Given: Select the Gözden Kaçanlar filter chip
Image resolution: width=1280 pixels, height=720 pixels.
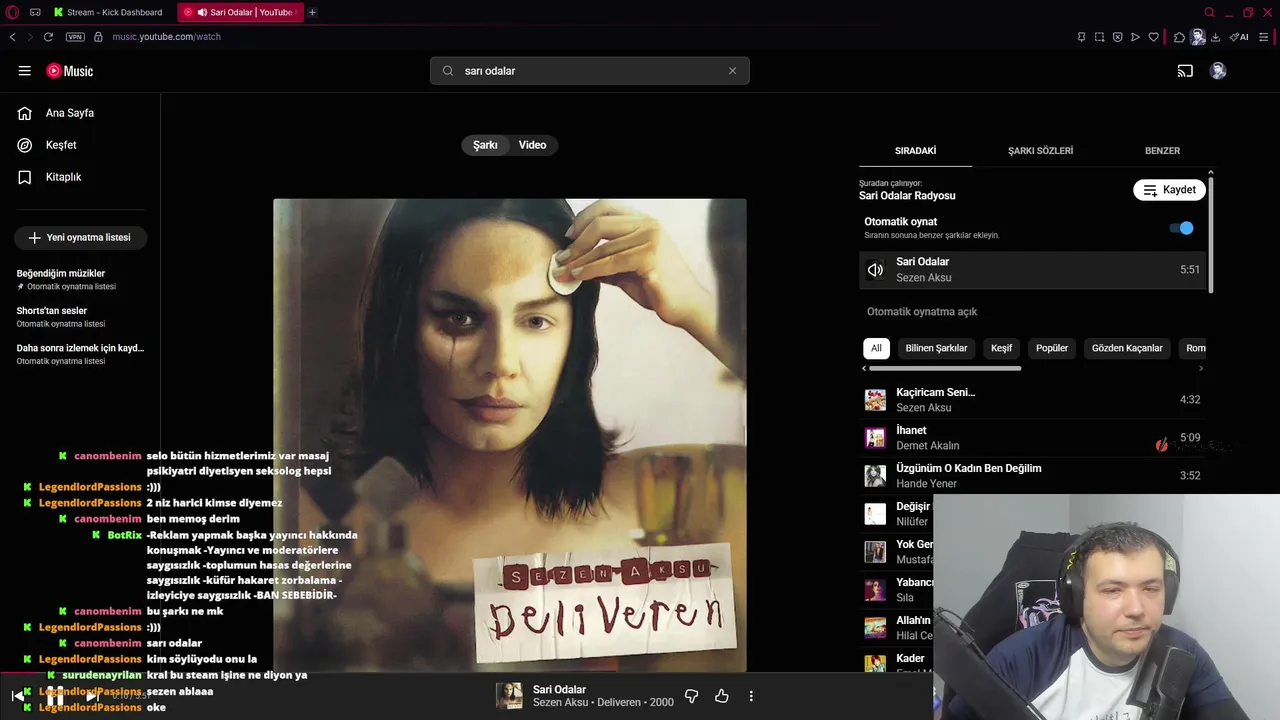Looking at the screenshot, I should (x=1127, y=348).
